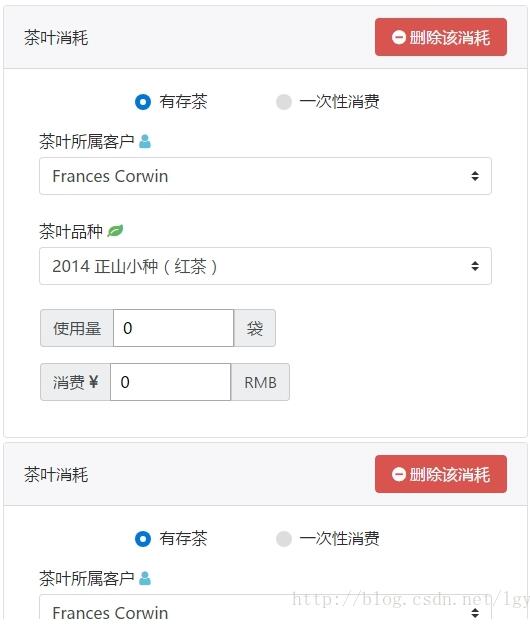Viewport: 530px width, 624px height.
Task: Open the 2014 正山小种（红茶）tea variety dropdown
Action: pyautogui.click(x=265, y=266)
